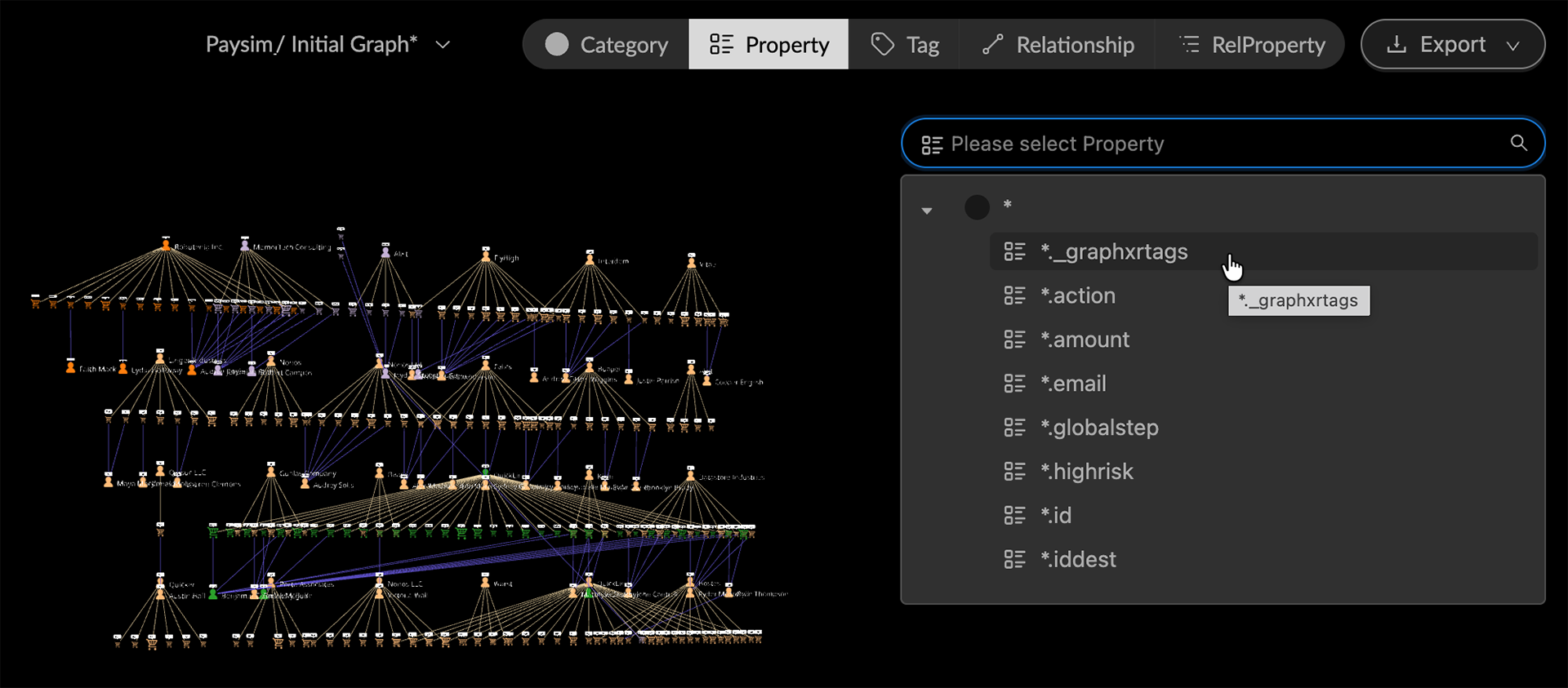Image resolution: width=1568 pixels, height=688 pixels.
Task: Click the download icon on Export button
Action: click(x=1396, y=44)
